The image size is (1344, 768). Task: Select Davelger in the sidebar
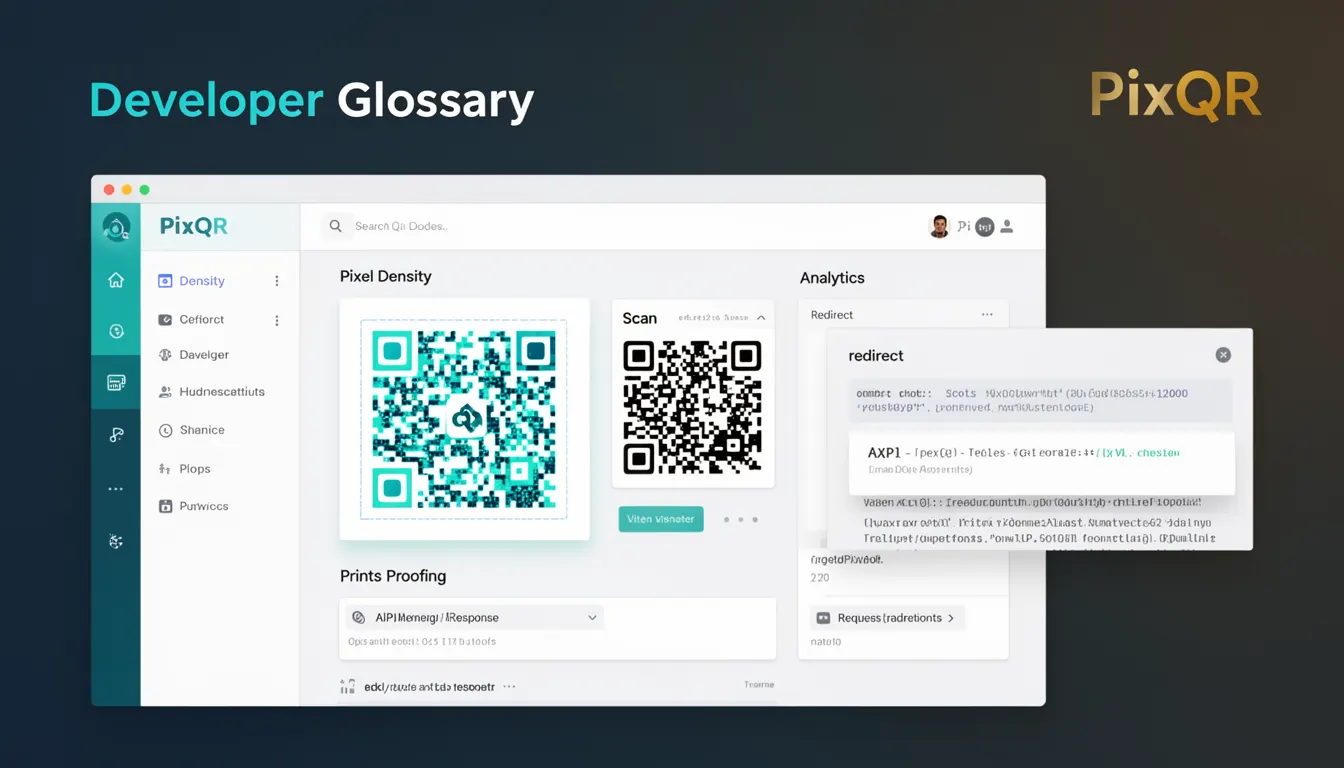click(x=194, y=355)
